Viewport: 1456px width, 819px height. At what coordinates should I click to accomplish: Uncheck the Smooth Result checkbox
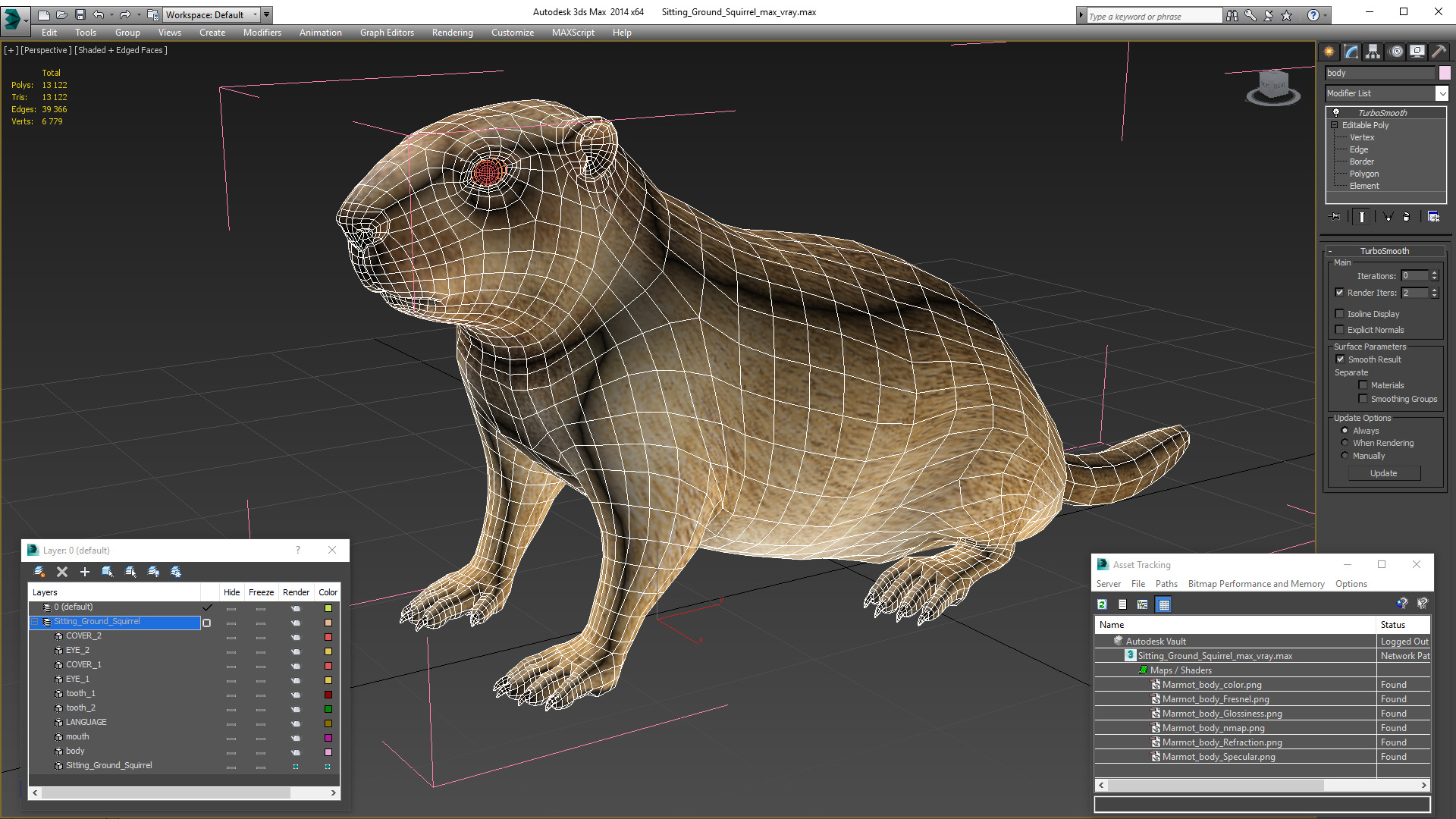(x=1340, y=359)
